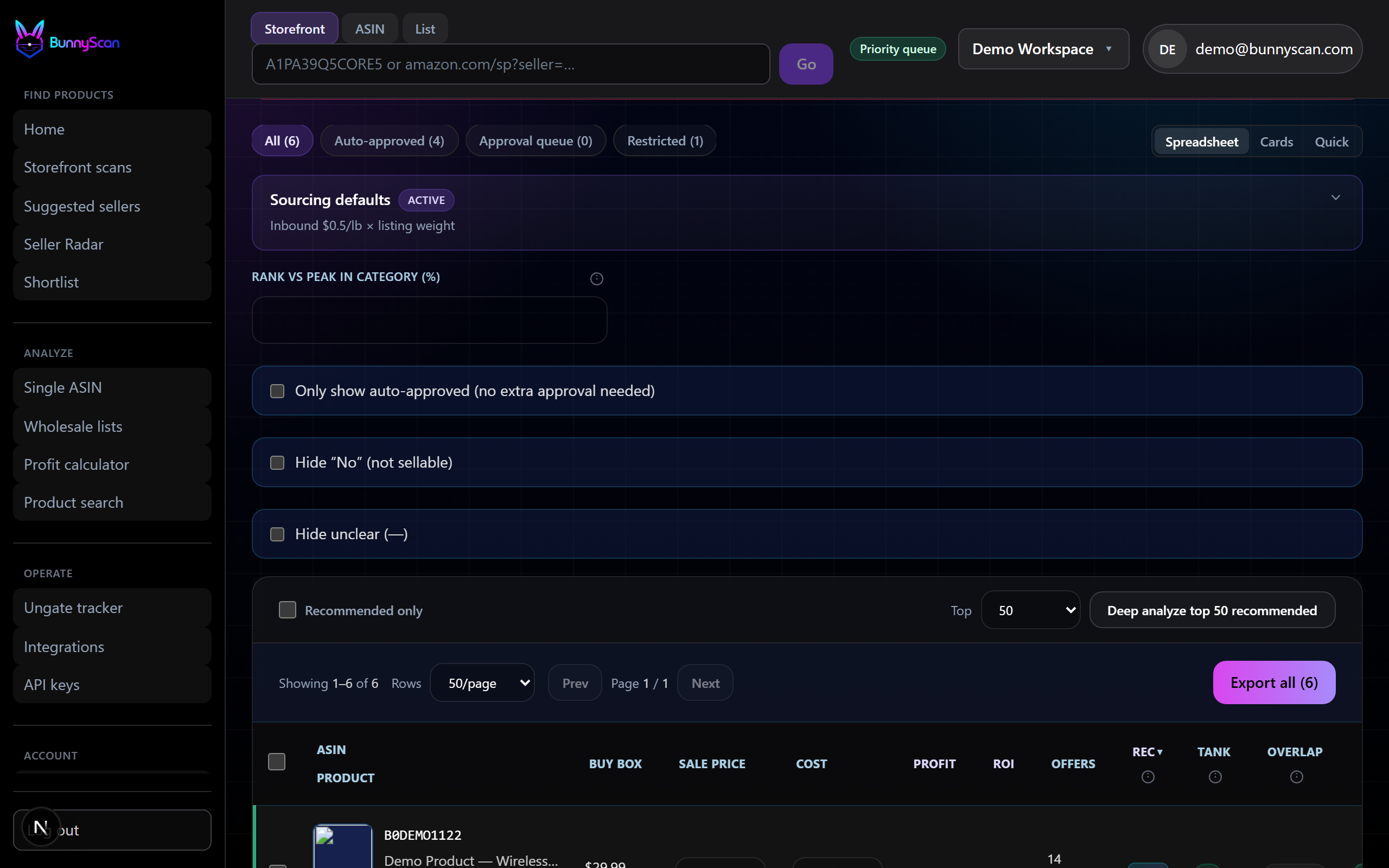Open the Demo Workspace dropdown
Screen dimensions: 1389x868
click(x=1043, y=49)
